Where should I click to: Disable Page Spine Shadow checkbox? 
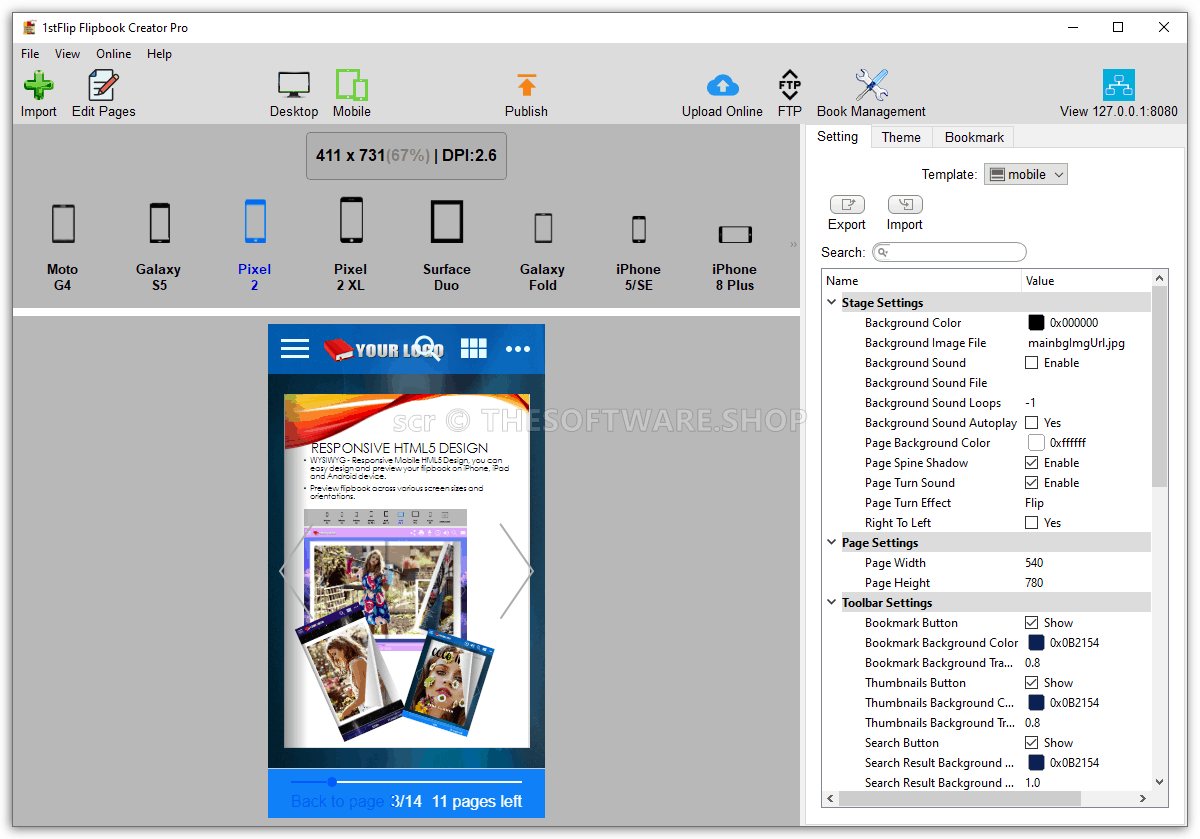coord(1032,463)
